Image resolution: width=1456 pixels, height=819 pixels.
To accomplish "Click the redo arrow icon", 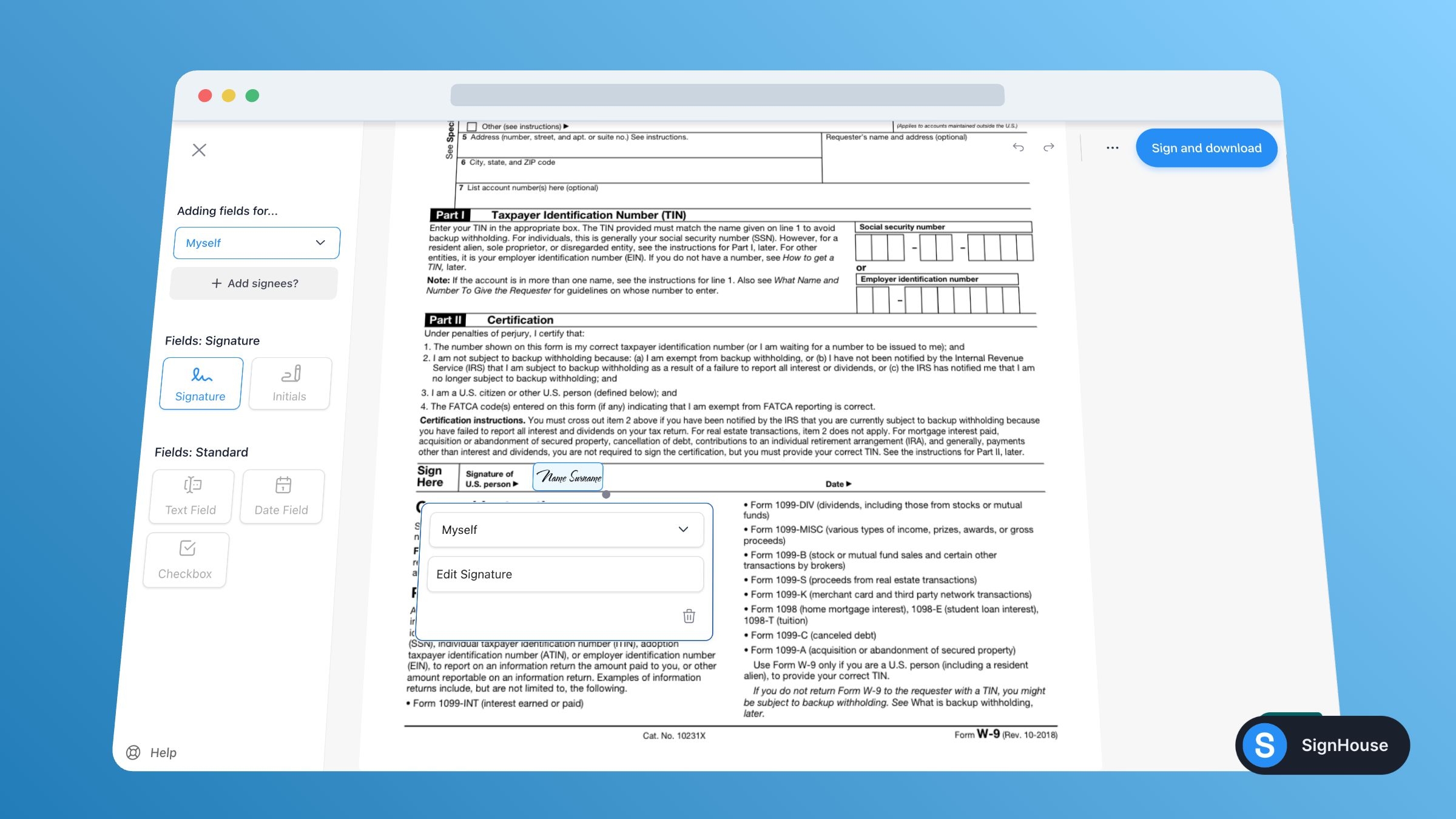I will pyautogui.click(x=1049, y=147).
